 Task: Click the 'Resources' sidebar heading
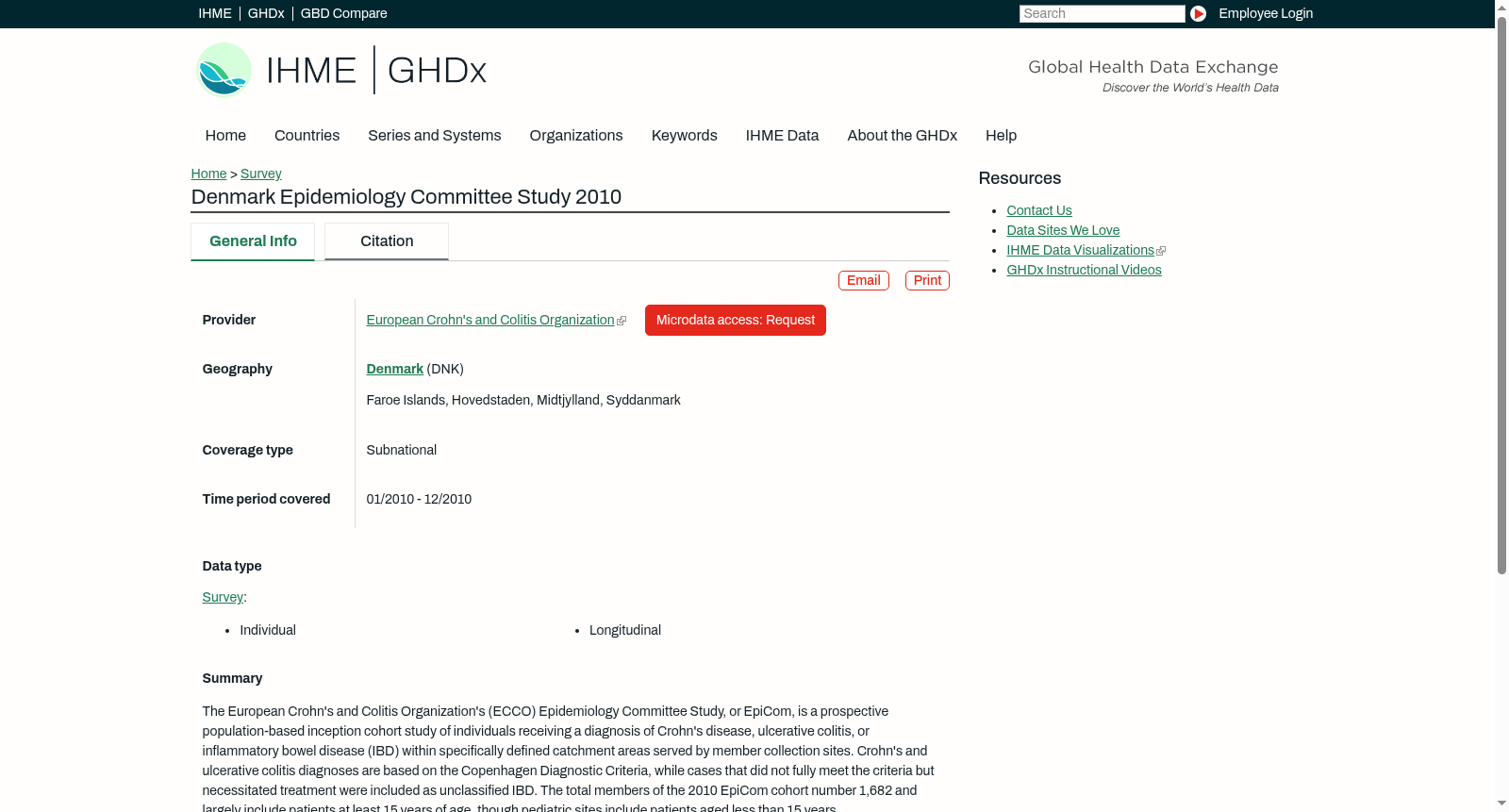point(1020,178)
